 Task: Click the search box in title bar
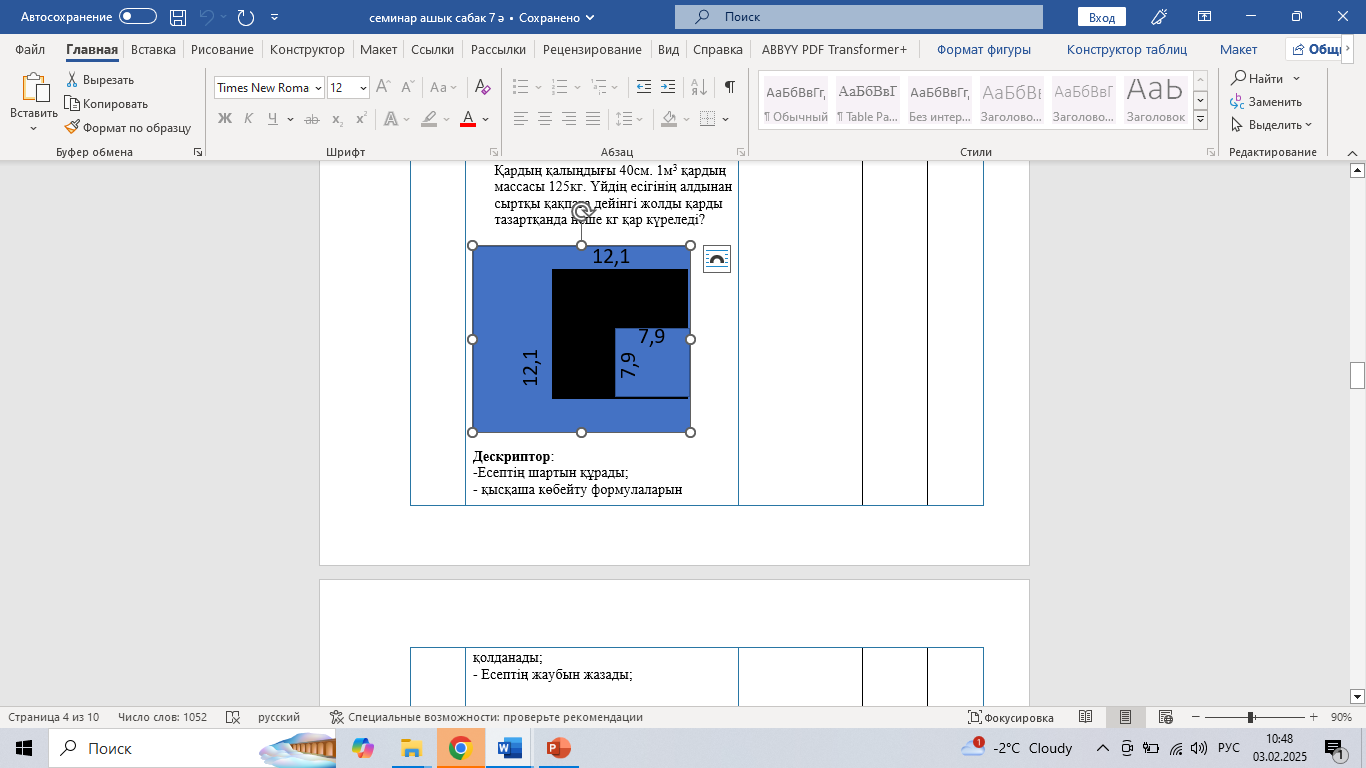pyautogui.click(x=858, y=17)
